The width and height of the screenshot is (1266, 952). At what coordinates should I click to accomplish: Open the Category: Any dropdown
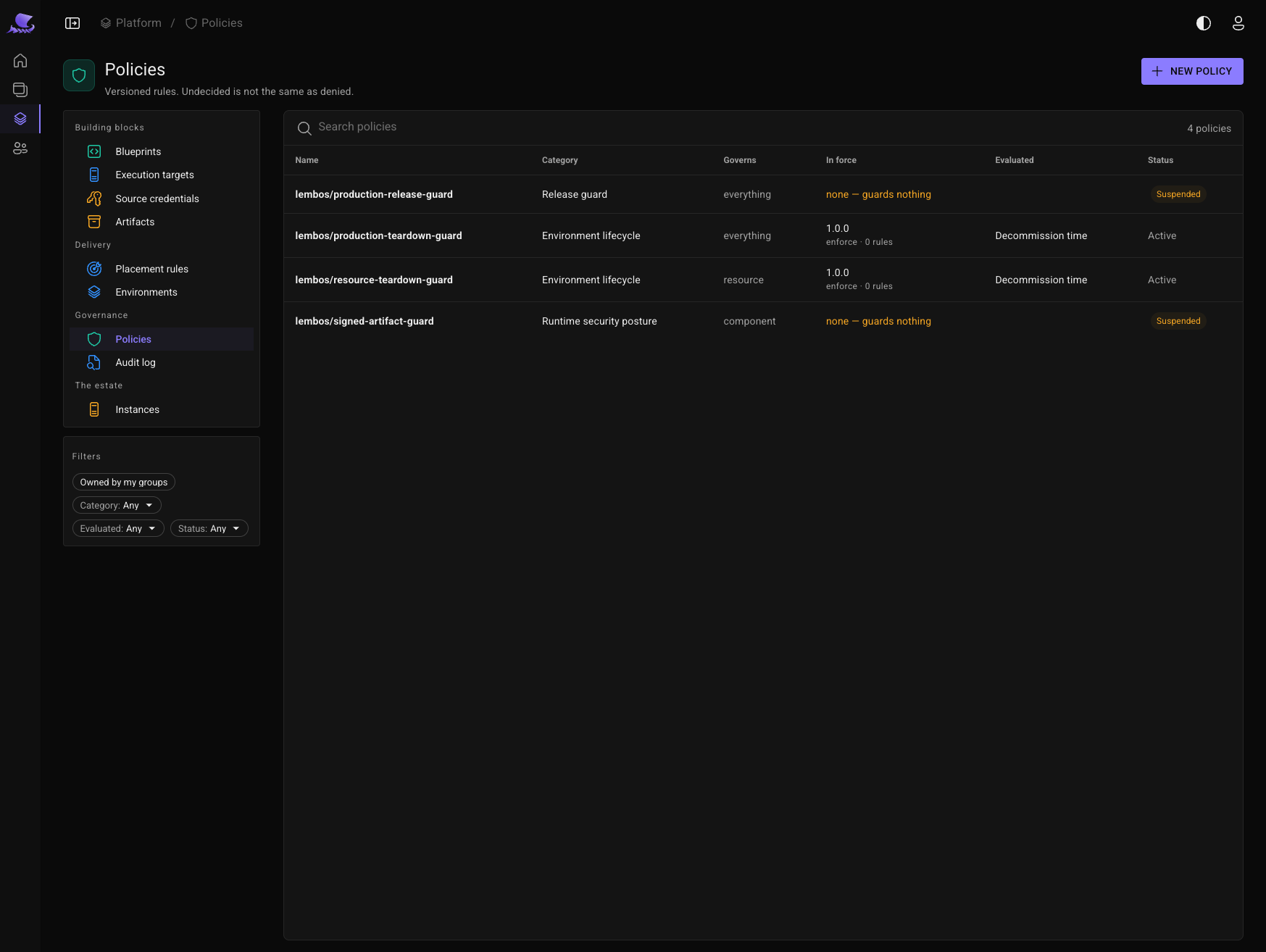[x=117, y=505]
